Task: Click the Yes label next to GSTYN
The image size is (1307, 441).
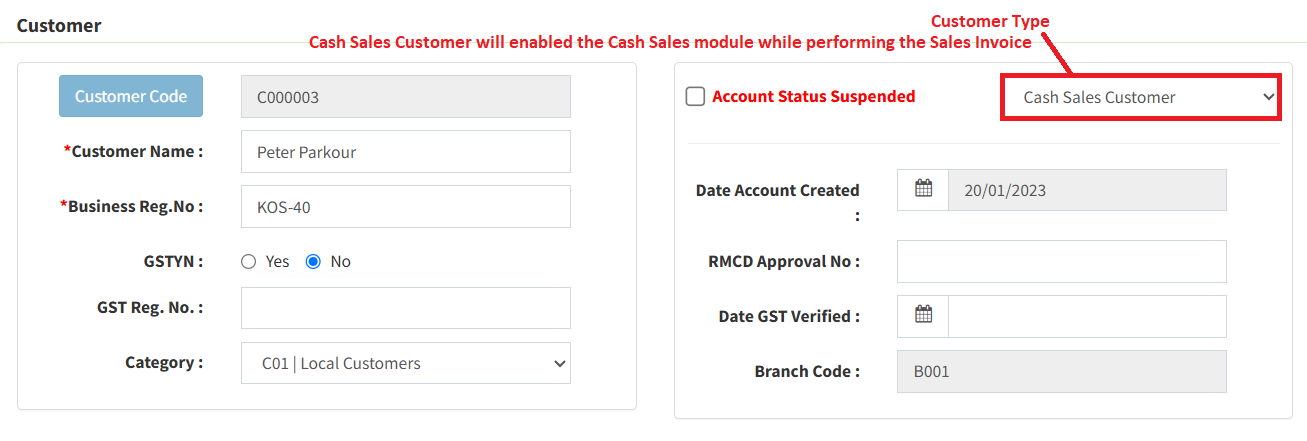Action: (x=277, y=262)
